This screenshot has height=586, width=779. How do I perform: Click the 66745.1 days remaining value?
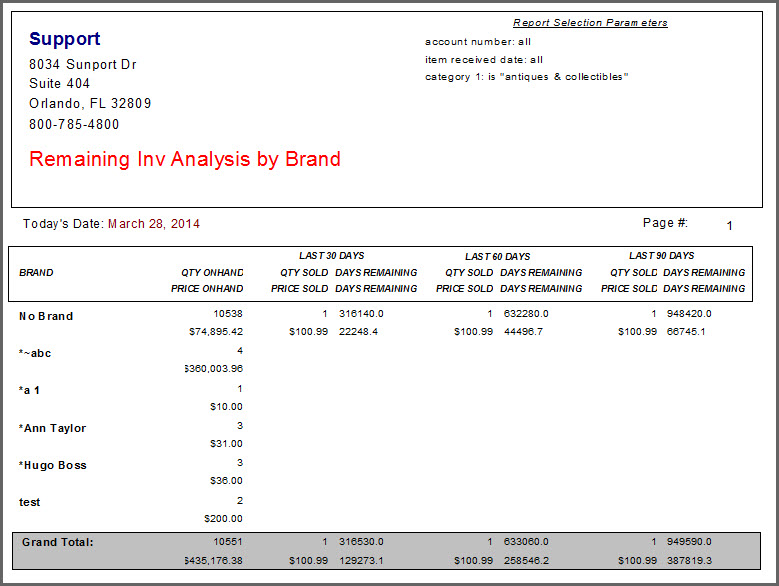[686, 332]
